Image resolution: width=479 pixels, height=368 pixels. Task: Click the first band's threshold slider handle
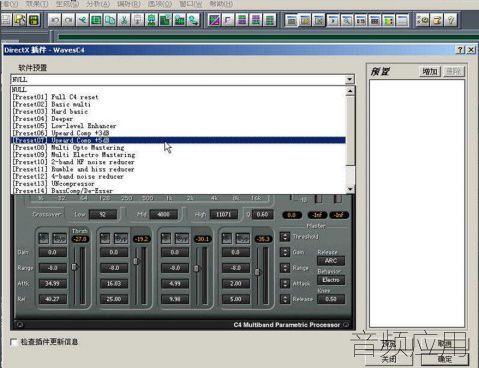tap(74, 267)
